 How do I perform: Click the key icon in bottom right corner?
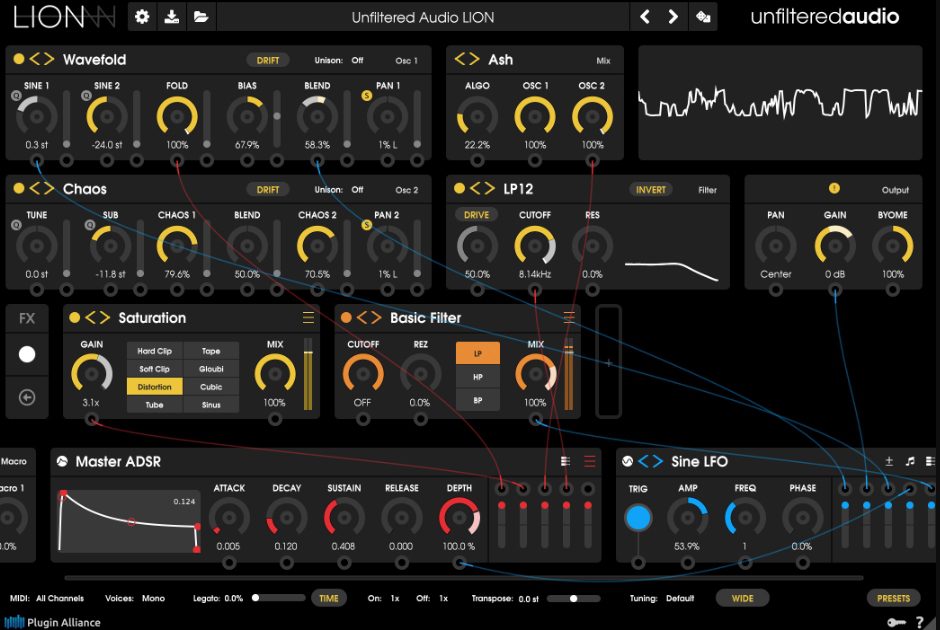pyautogui.click(x=896, y=622)
